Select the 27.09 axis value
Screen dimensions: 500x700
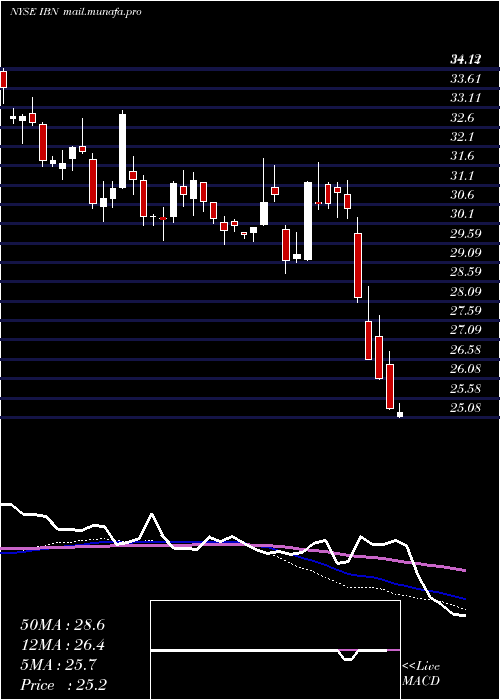coord(465,330)
